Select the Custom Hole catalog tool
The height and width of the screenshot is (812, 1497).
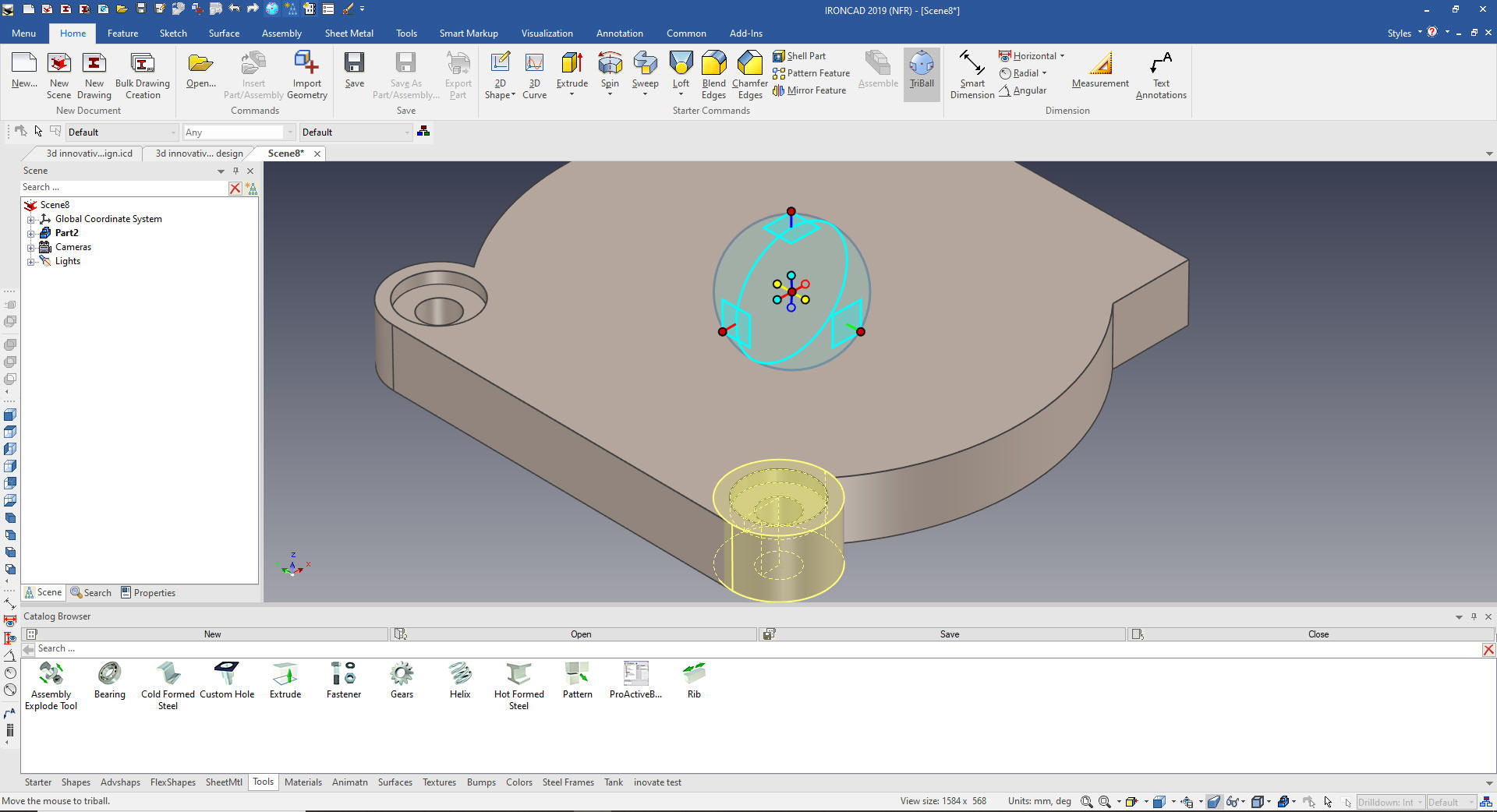pos(227,680)
